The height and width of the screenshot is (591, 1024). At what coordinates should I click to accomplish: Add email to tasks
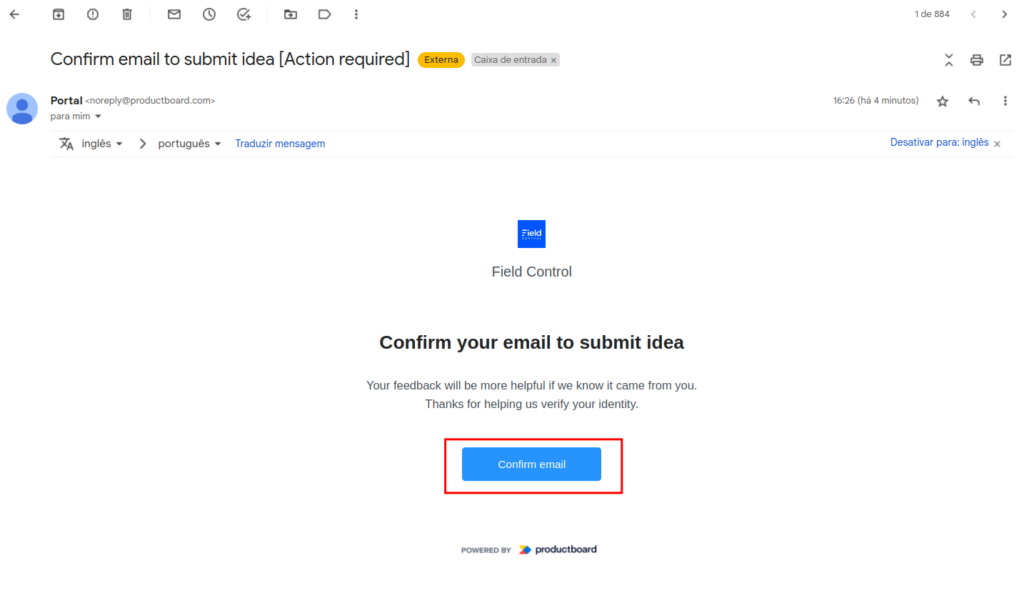click(243, 14)
